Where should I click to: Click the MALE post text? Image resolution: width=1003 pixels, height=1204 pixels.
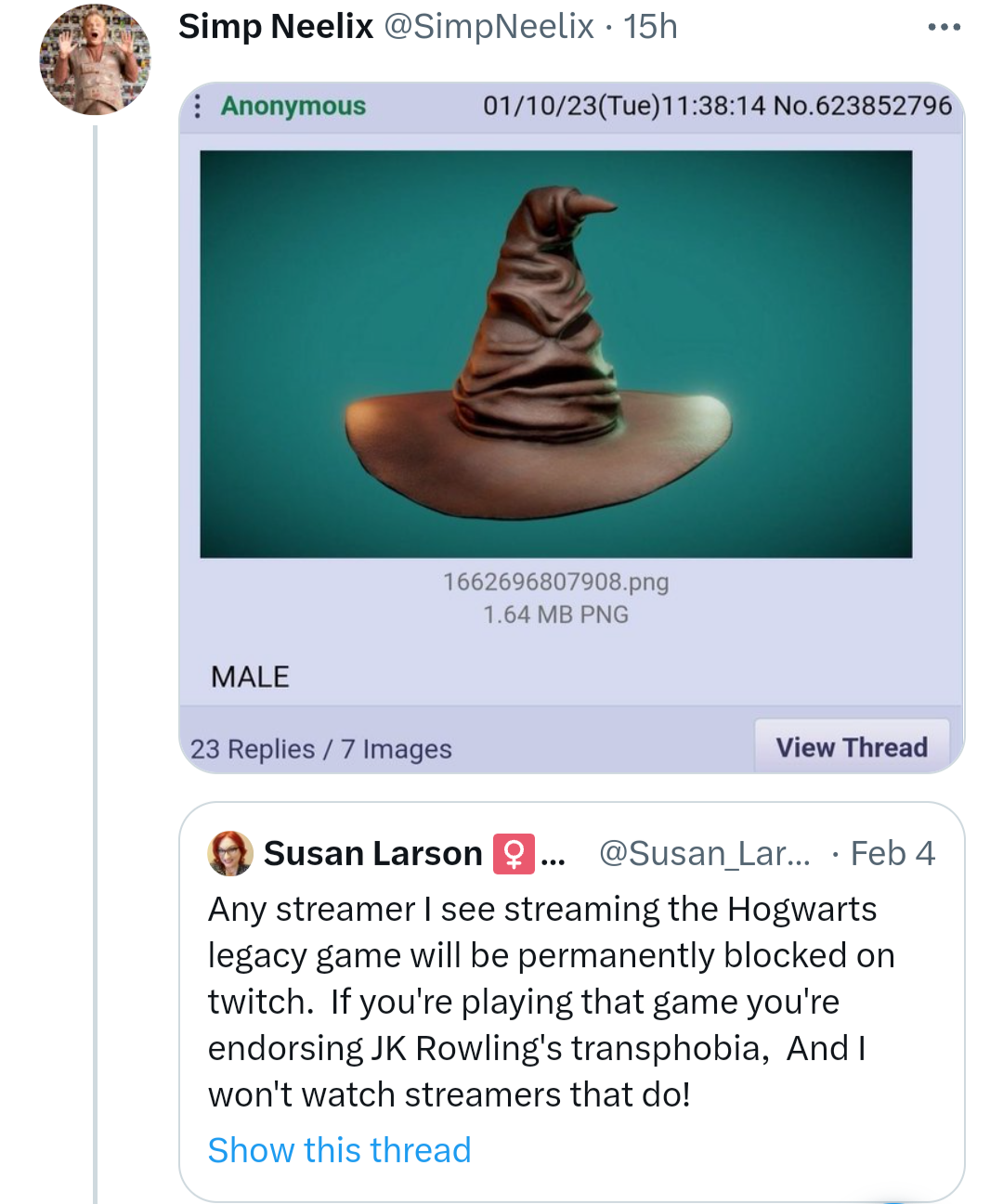[250, 677]
